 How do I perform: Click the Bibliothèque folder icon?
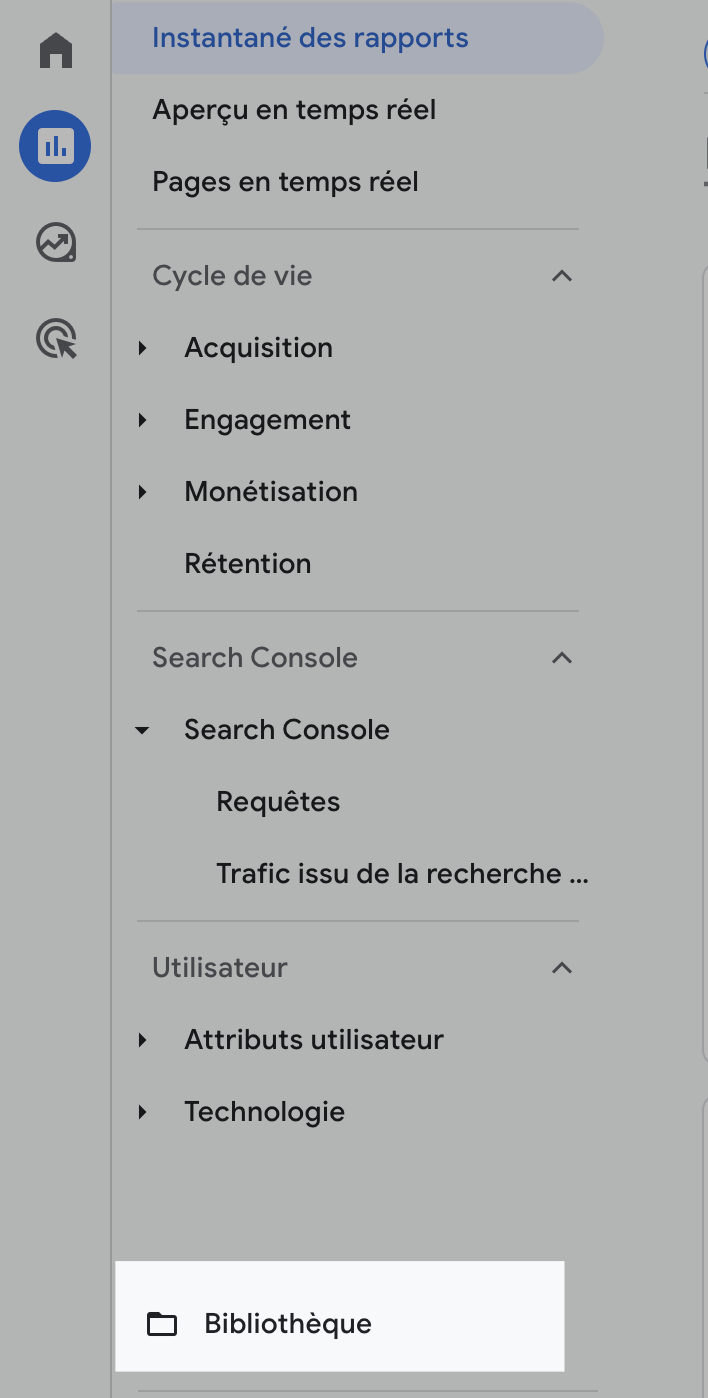click(x=162, y=1324)
